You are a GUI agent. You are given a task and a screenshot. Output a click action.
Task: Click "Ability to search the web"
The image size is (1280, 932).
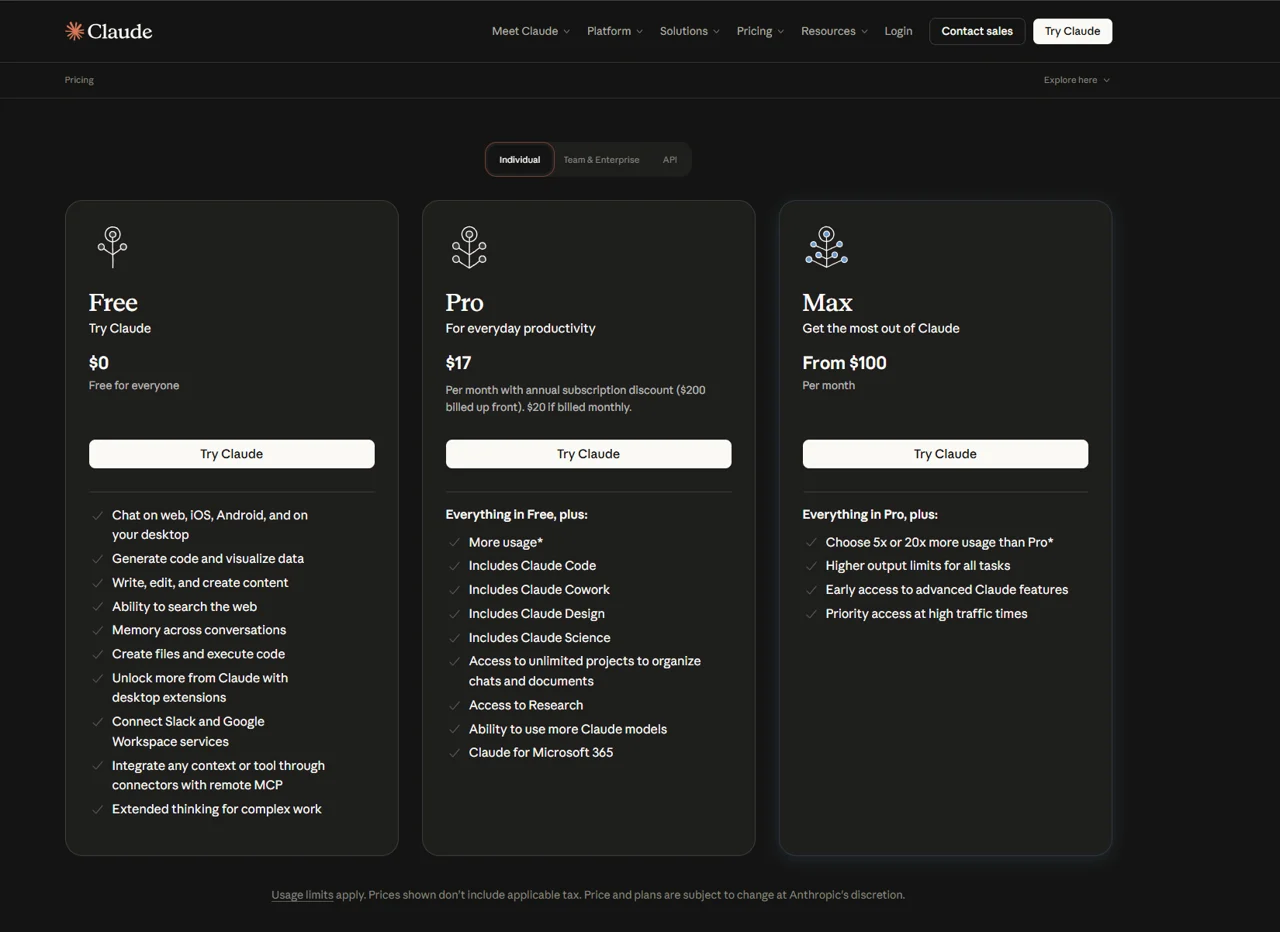pyautogui.click(x=184, y=607)
